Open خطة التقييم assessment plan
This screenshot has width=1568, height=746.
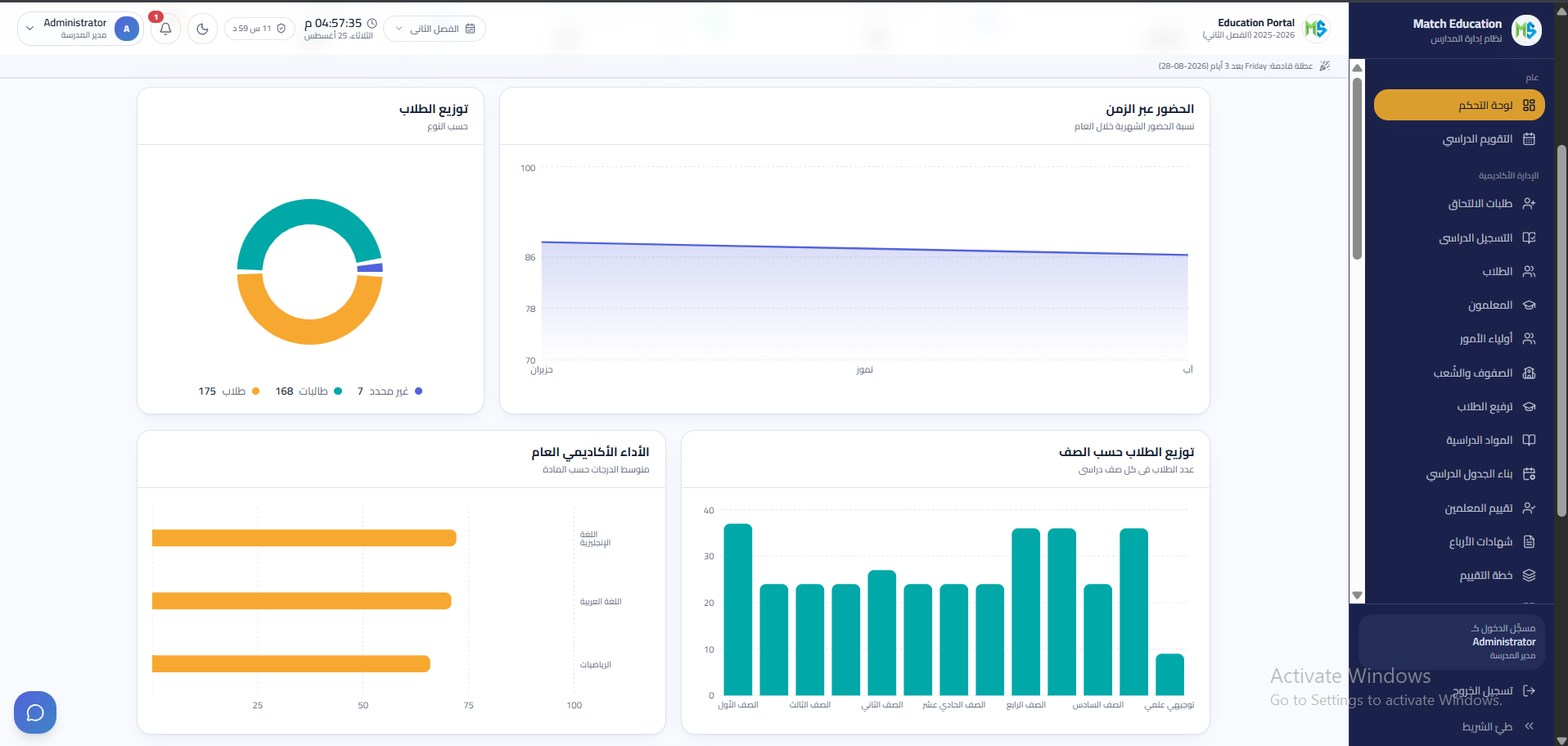click(1459, 576)
